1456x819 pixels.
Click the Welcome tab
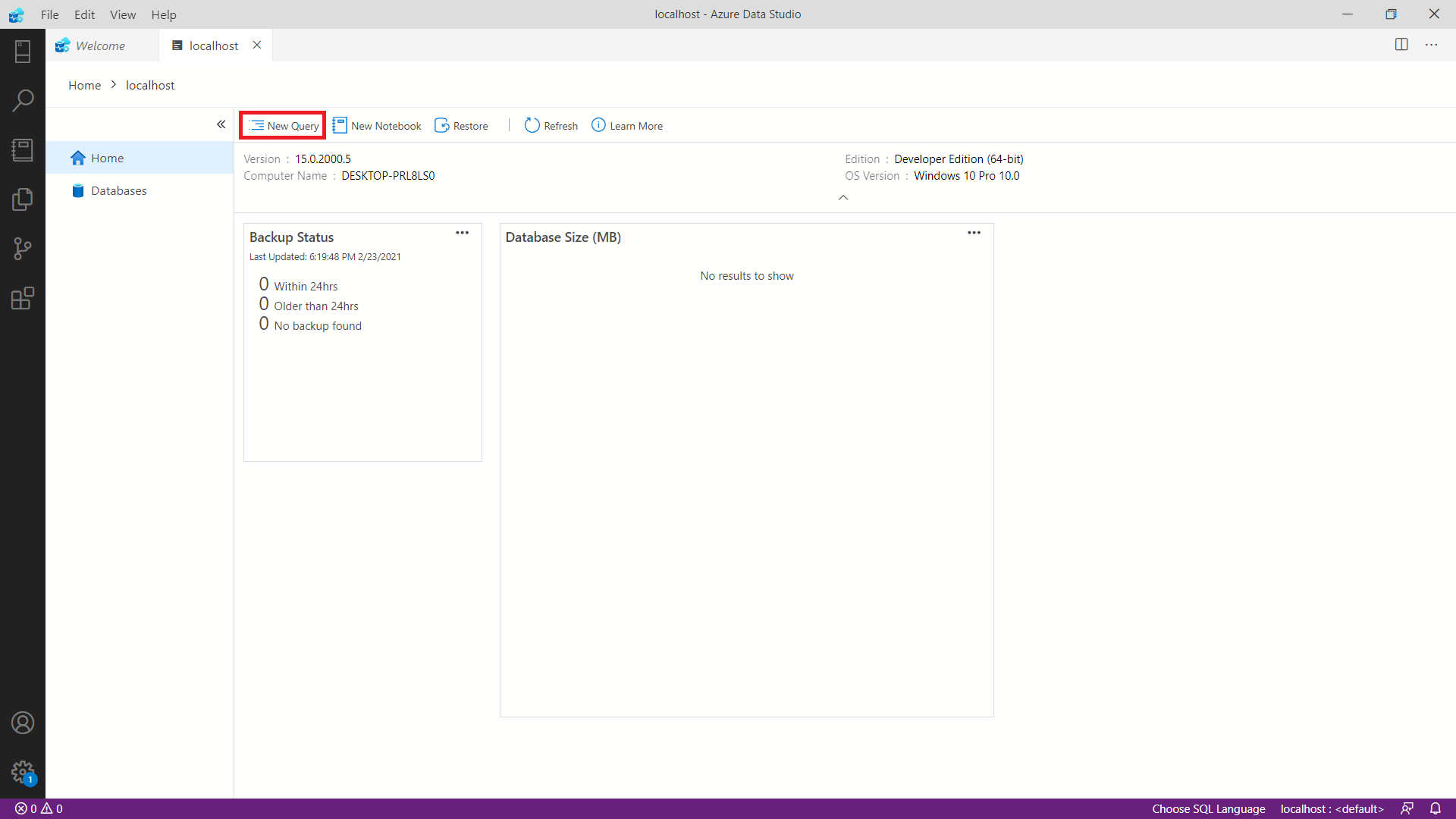[100, 45]
